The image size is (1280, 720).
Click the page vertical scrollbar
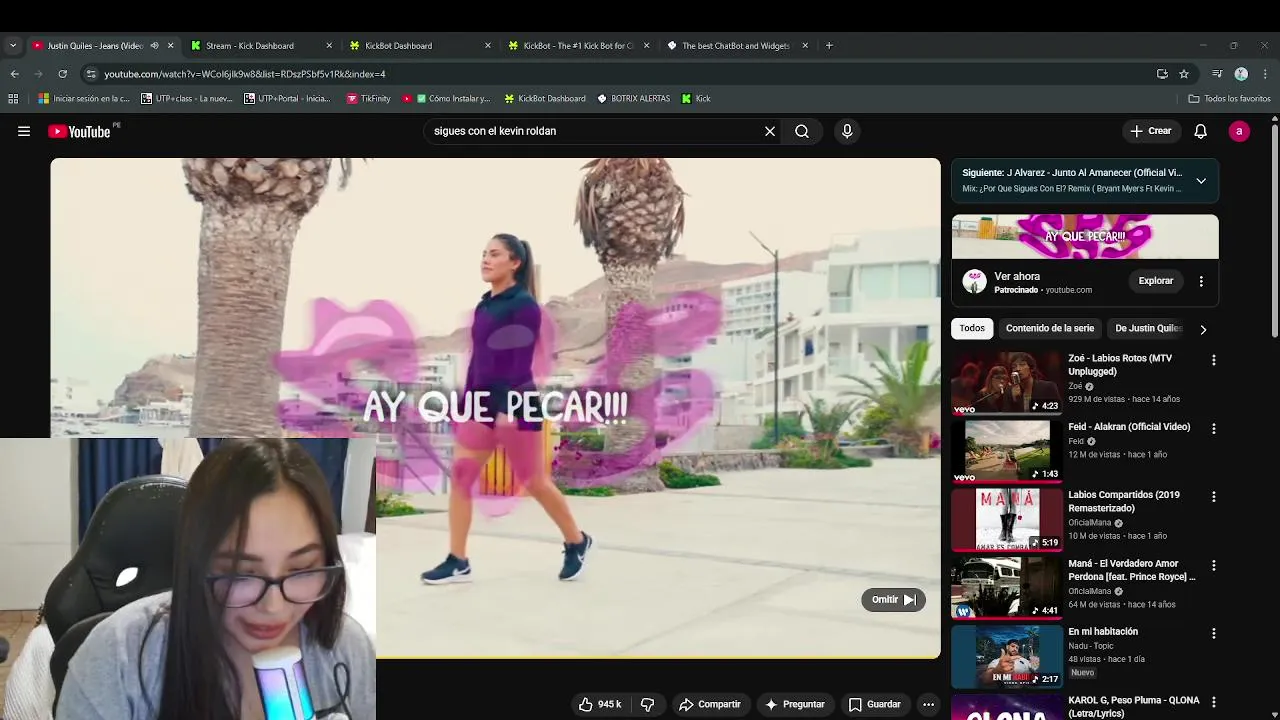tap(1274, 230)
